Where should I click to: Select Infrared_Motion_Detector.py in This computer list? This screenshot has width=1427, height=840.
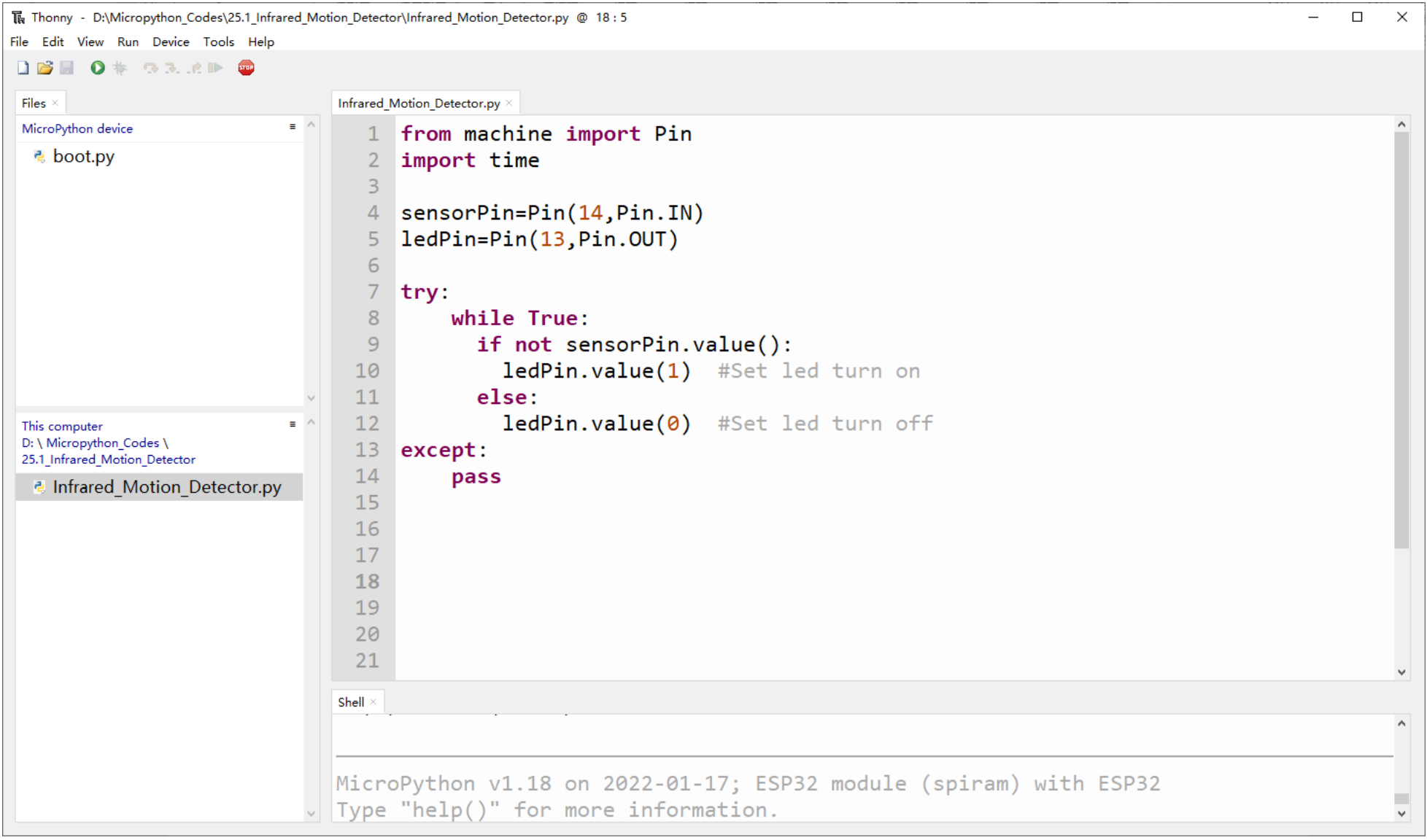[159, 486]
